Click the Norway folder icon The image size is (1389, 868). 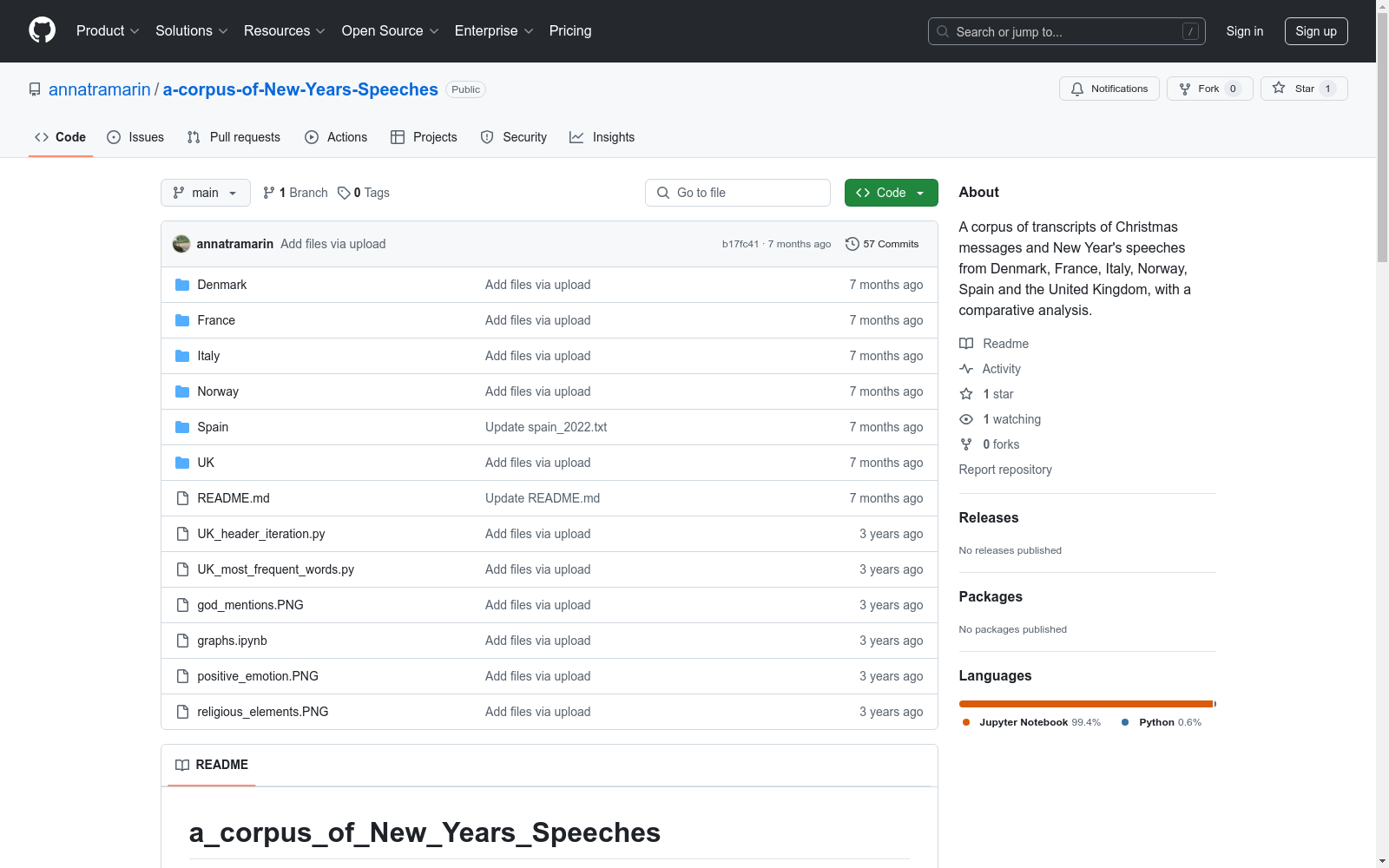[x=182, y=391]
